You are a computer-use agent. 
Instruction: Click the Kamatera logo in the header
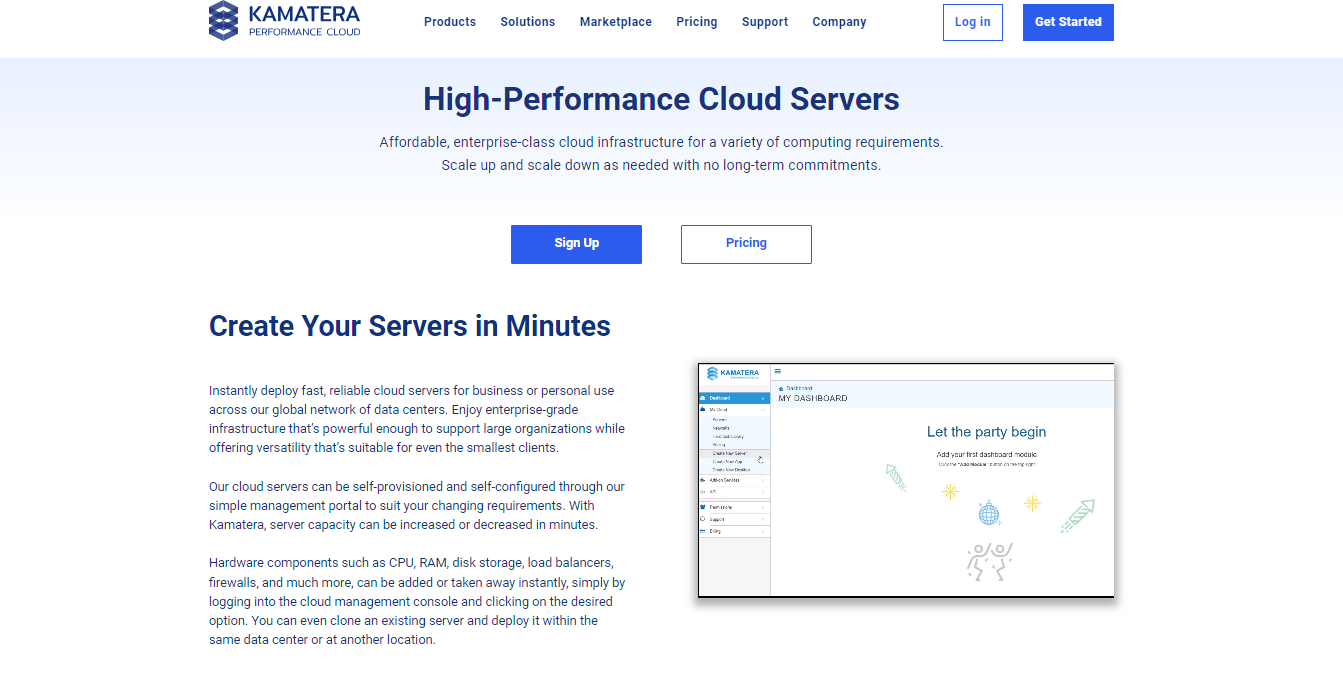click(284, 21)
